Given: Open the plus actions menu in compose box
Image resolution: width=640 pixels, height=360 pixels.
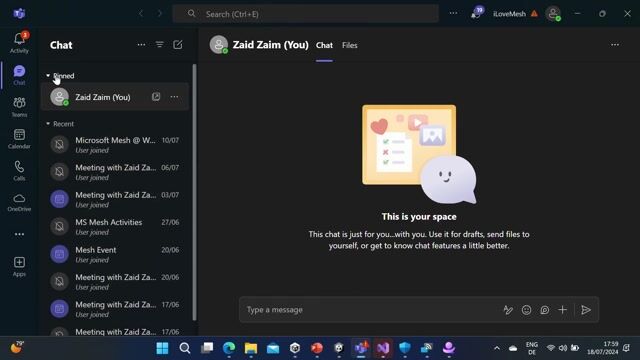Looking at the screenshot, I should click(562, 310).
